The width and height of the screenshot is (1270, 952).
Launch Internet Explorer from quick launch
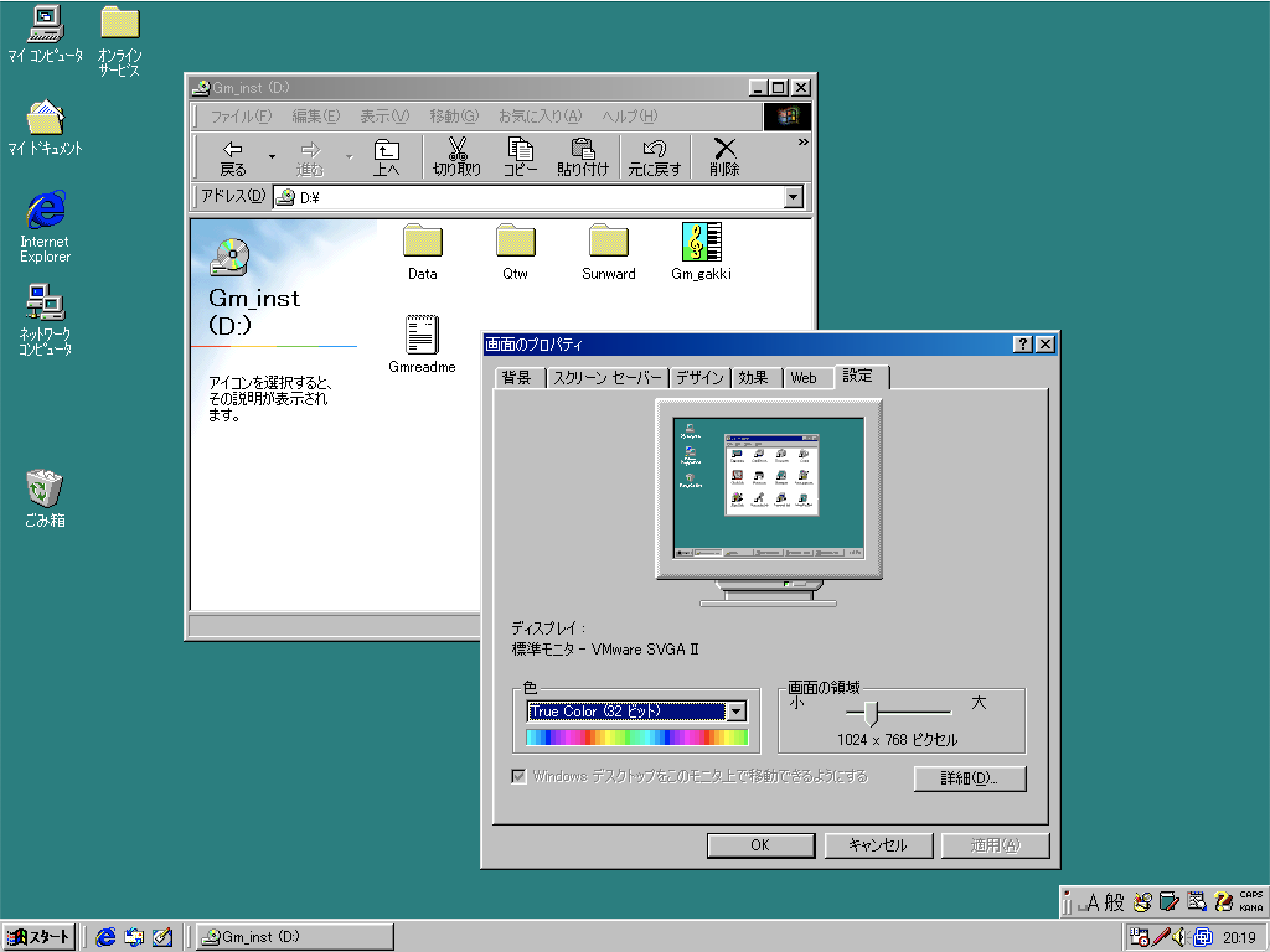click(105, 937)
